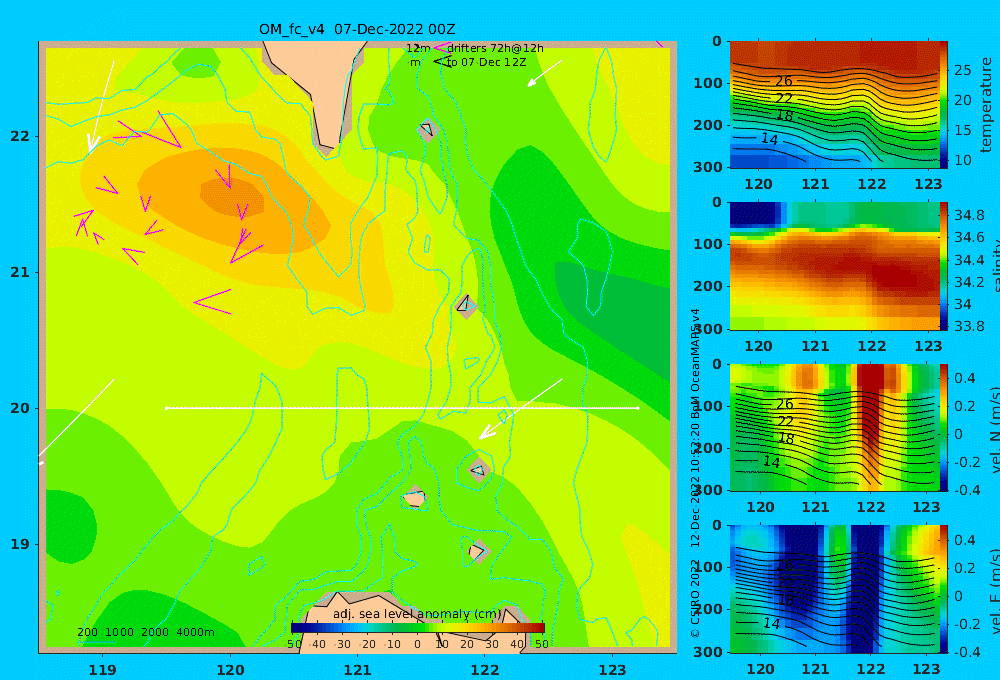Click longitude label 121 below main map
The image size is (1000, 680).
pos(357,670)
